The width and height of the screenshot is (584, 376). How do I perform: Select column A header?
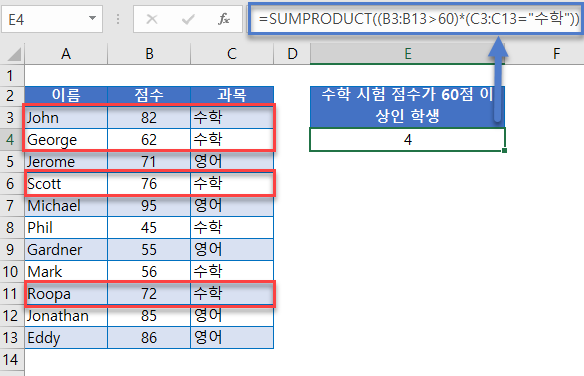pos(66,54)
